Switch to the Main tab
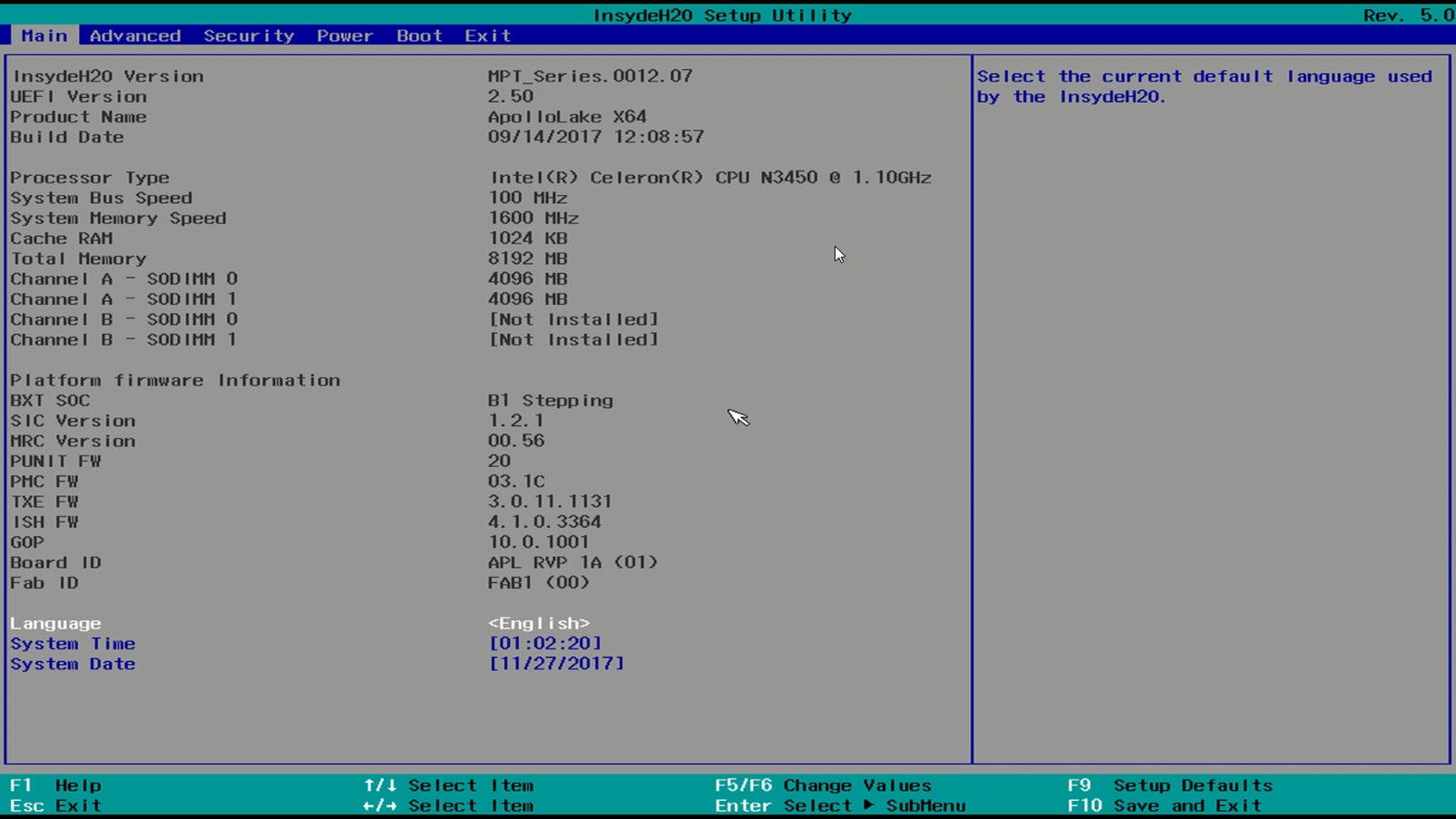Viewport: 1456px width, 819px height. pos(44,35)
